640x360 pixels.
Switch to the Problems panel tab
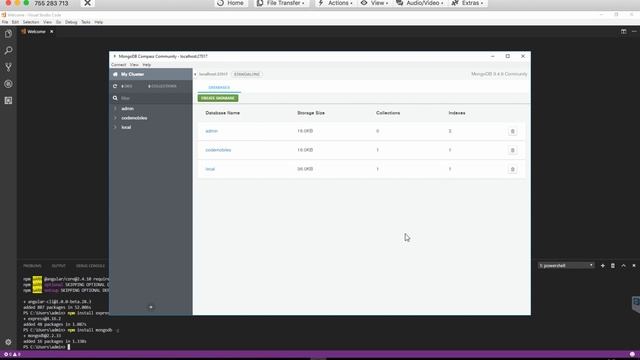[x=32, y=266]
